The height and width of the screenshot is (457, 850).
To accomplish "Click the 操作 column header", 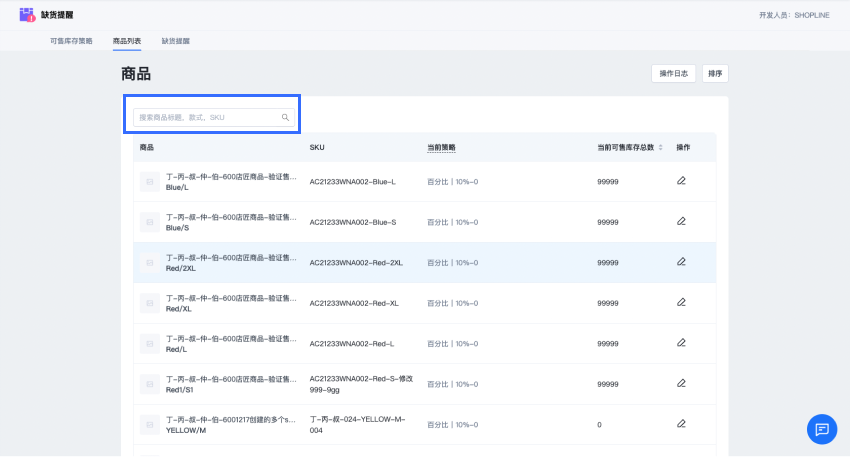I will click(683, 147).
